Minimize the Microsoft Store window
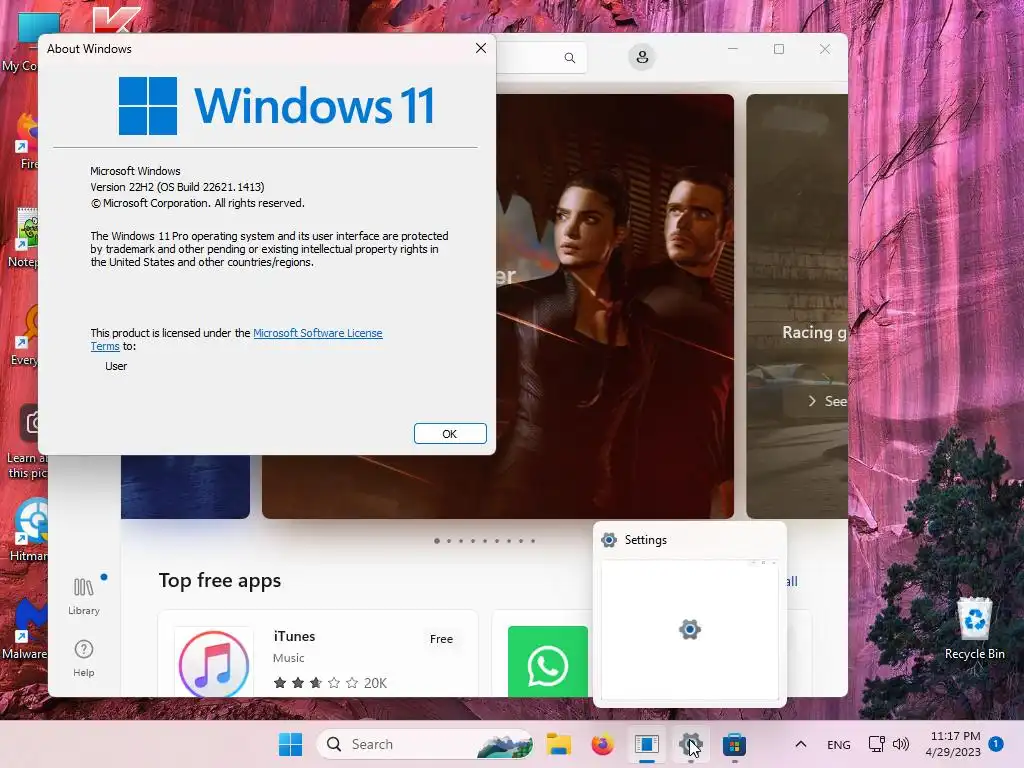This screenshot has width=1024, height=768. 733,49
